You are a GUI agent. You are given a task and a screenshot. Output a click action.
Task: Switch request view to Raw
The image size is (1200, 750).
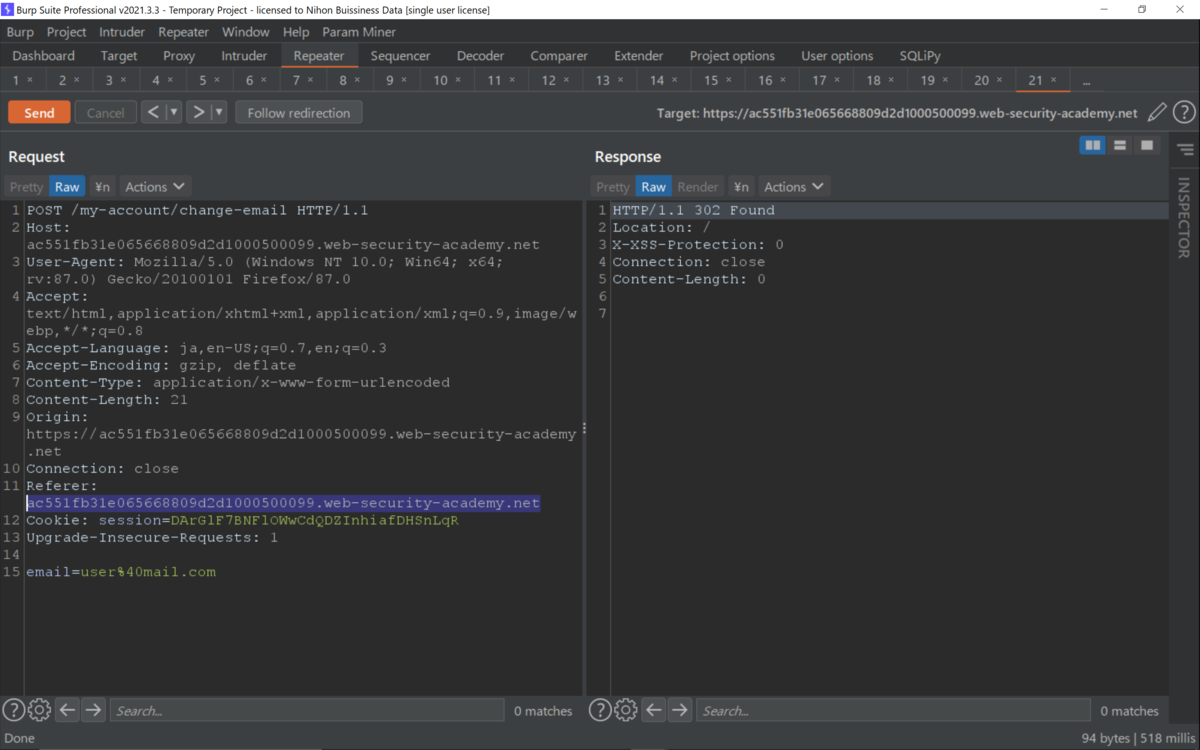pyautogui.click(x=67, y=187)
